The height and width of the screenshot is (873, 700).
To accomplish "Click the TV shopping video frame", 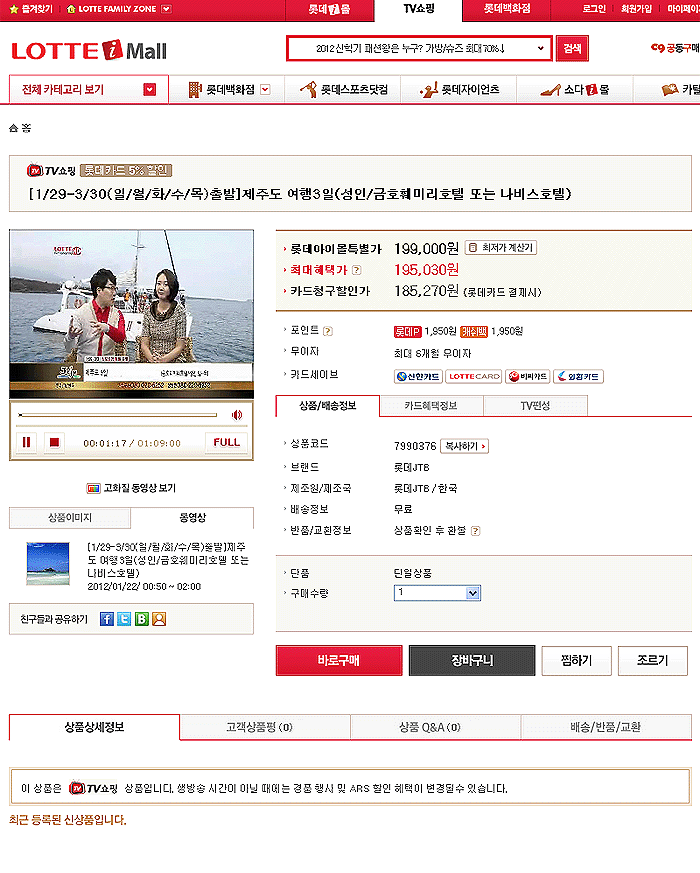I will tap(131, 314).
